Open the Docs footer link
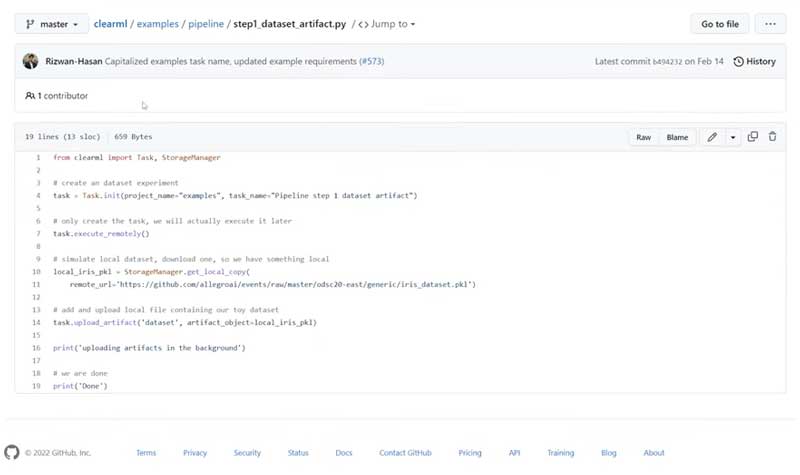The height and width of the screenshot is (475, 800). click(344, 453)
